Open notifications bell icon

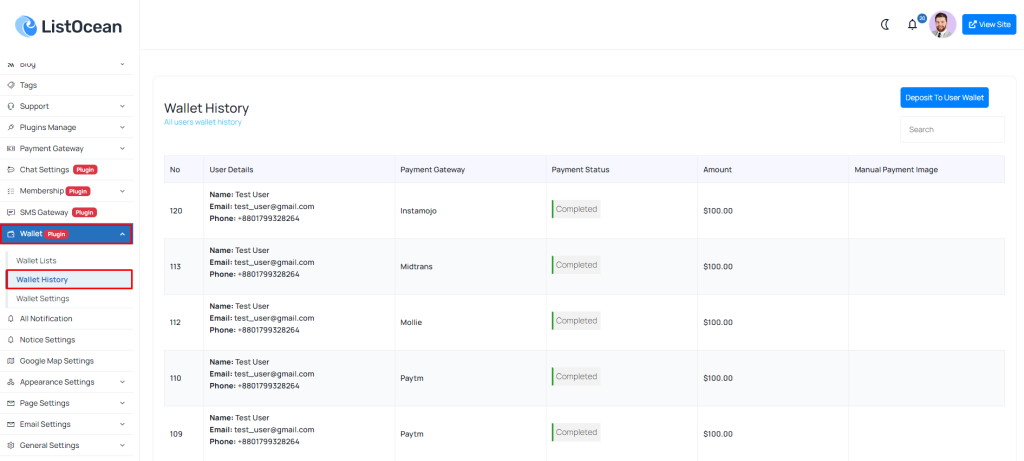coord(912,25)
